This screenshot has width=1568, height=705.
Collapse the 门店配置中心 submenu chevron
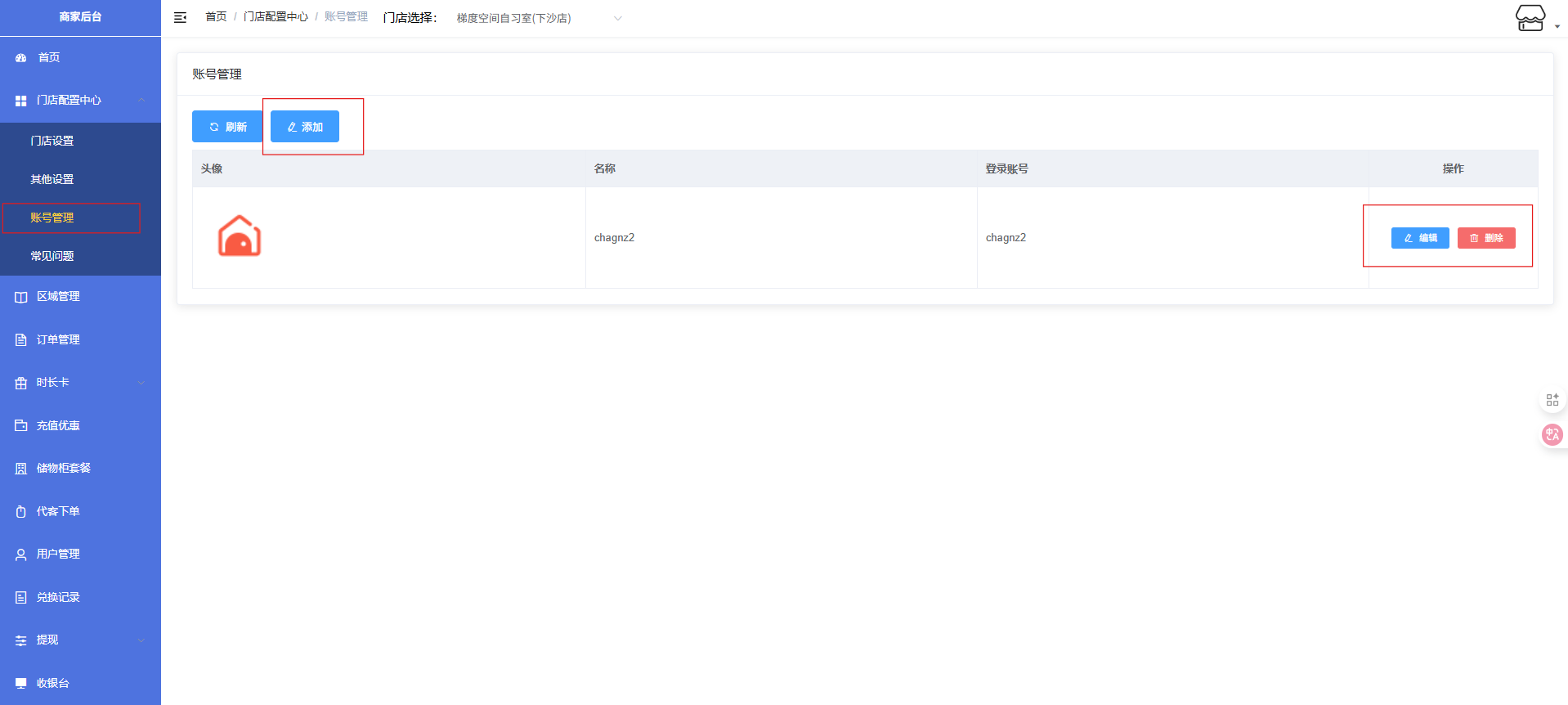coord(141,100)
